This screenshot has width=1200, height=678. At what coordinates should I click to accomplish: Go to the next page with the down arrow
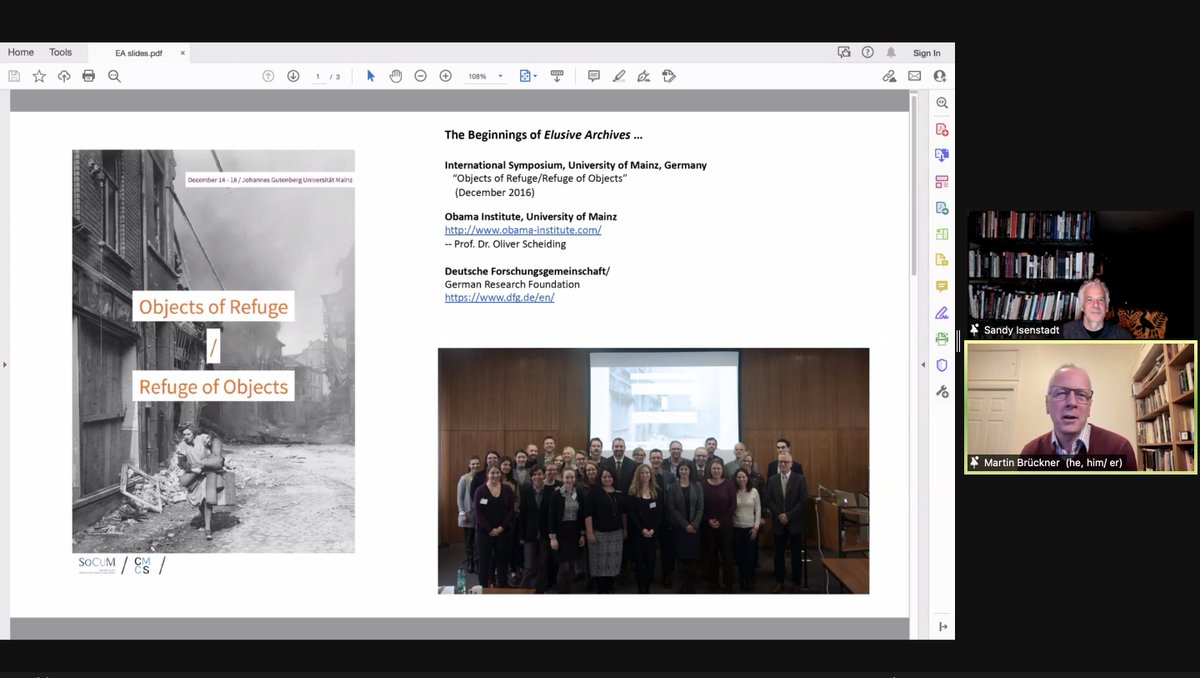(293, 76)
